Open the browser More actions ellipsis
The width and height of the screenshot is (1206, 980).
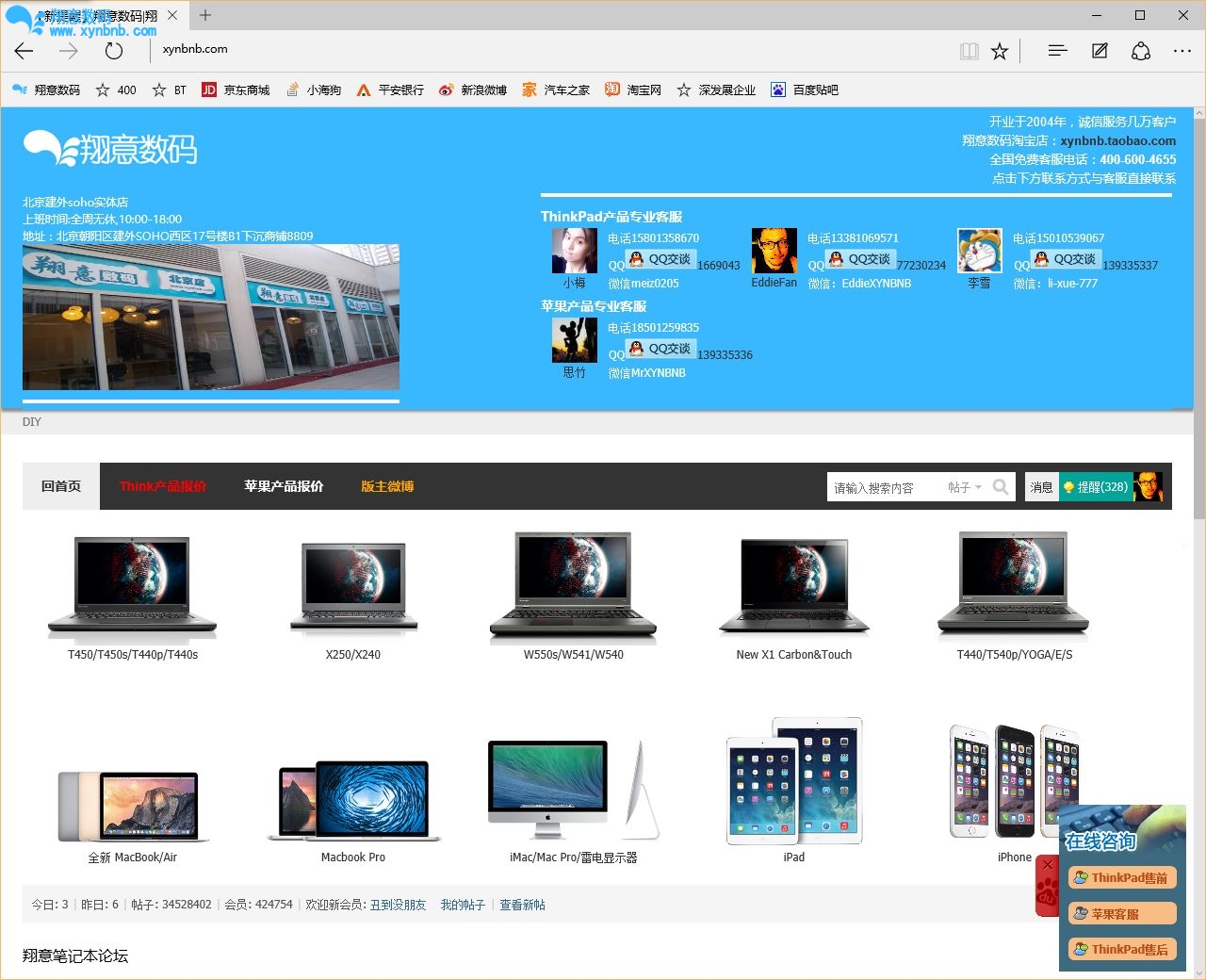coord(1182,51)
